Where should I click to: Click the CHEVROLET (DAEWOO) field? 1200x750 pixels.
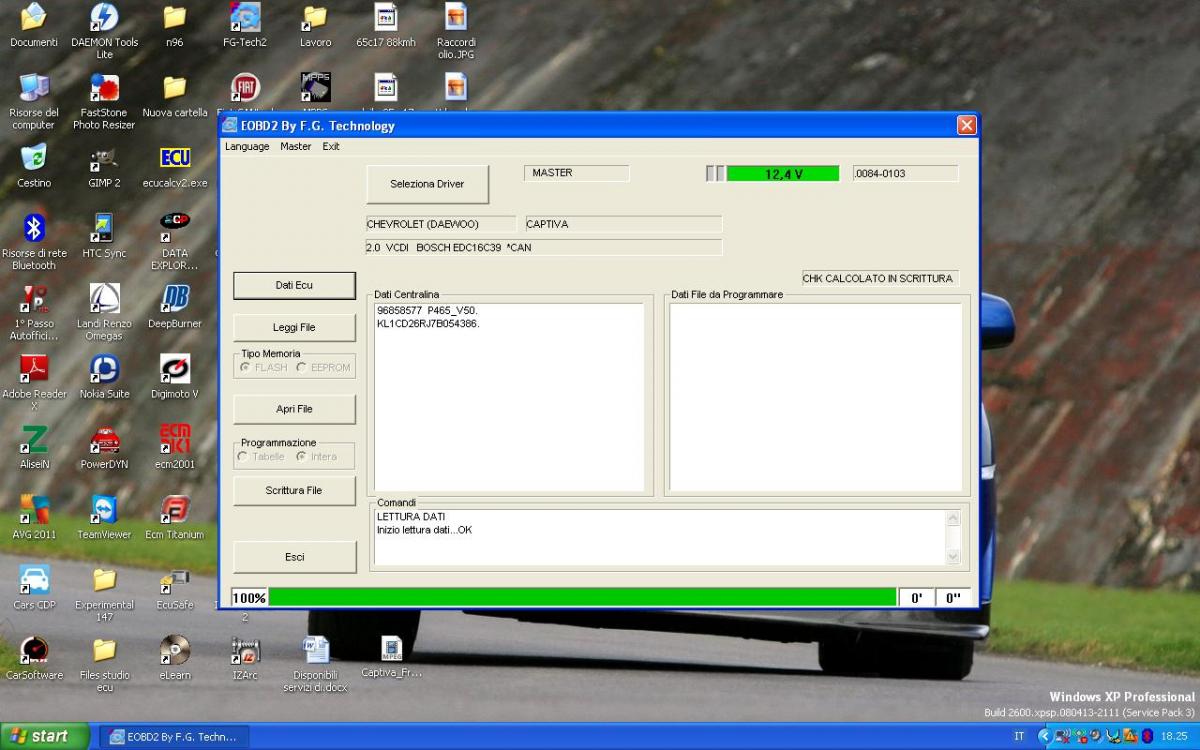pyautogui.click(x=441, y=224)
